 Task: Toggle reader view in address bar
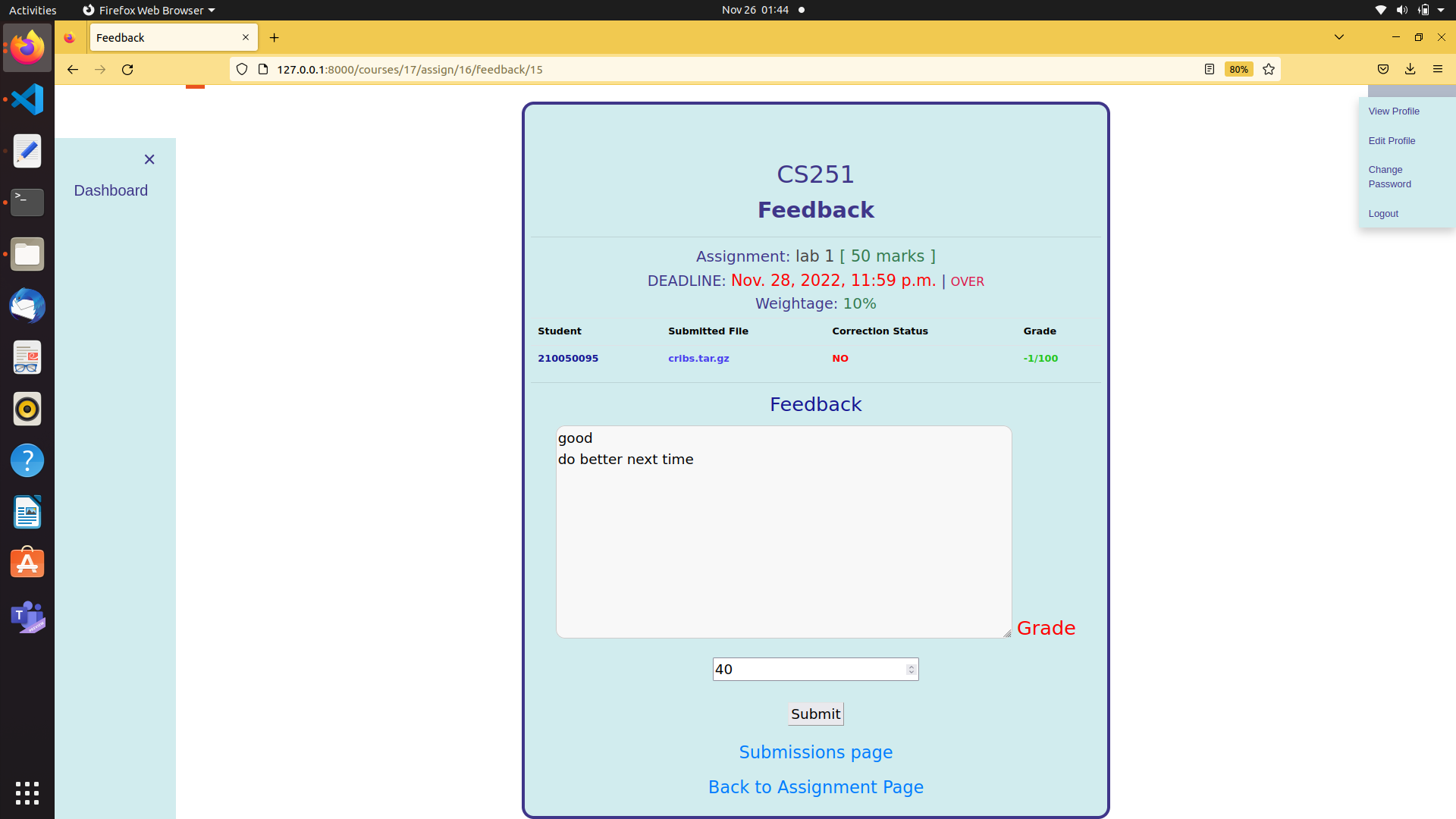point(1210,69)
